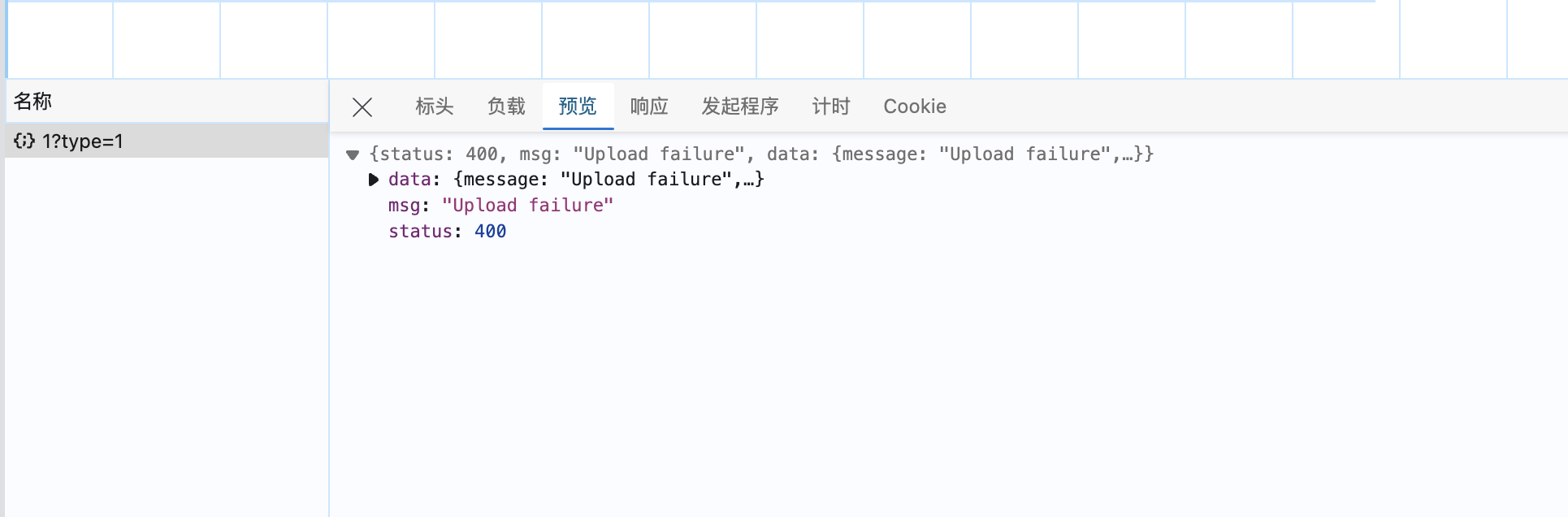This screenshot has width=1568, height=517.
Task: Expand the data object triangle
Action: (x=373, y=180)
